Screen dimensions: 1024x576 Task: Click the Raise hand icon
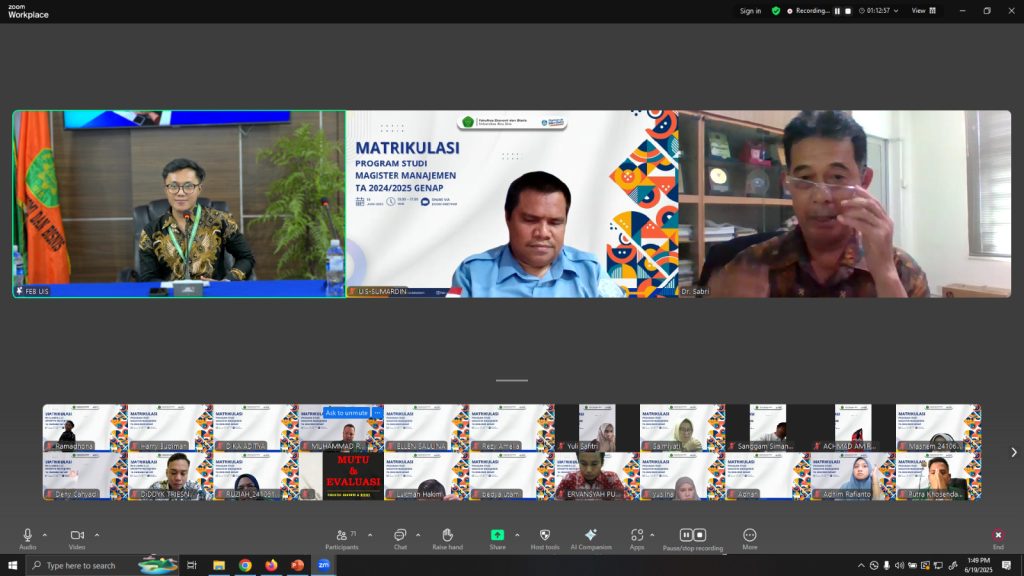[x=447, y=537]
